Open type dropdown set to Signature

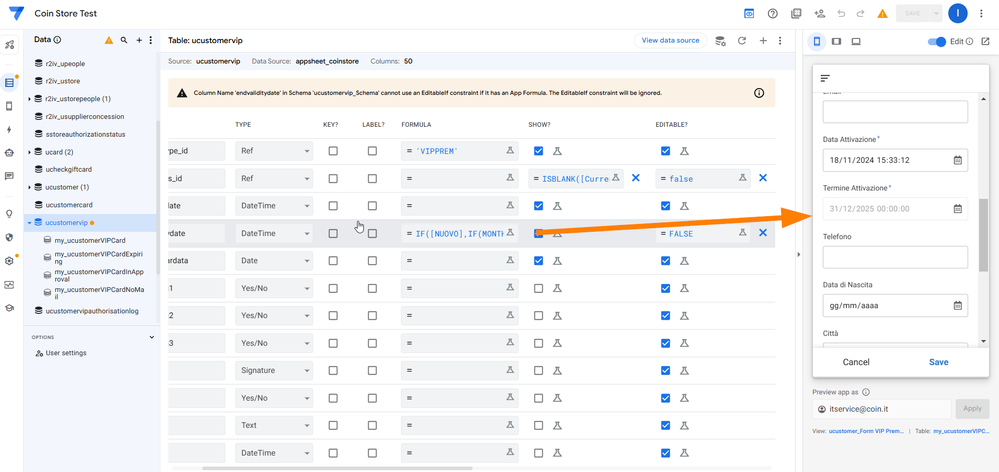(274, 370)
